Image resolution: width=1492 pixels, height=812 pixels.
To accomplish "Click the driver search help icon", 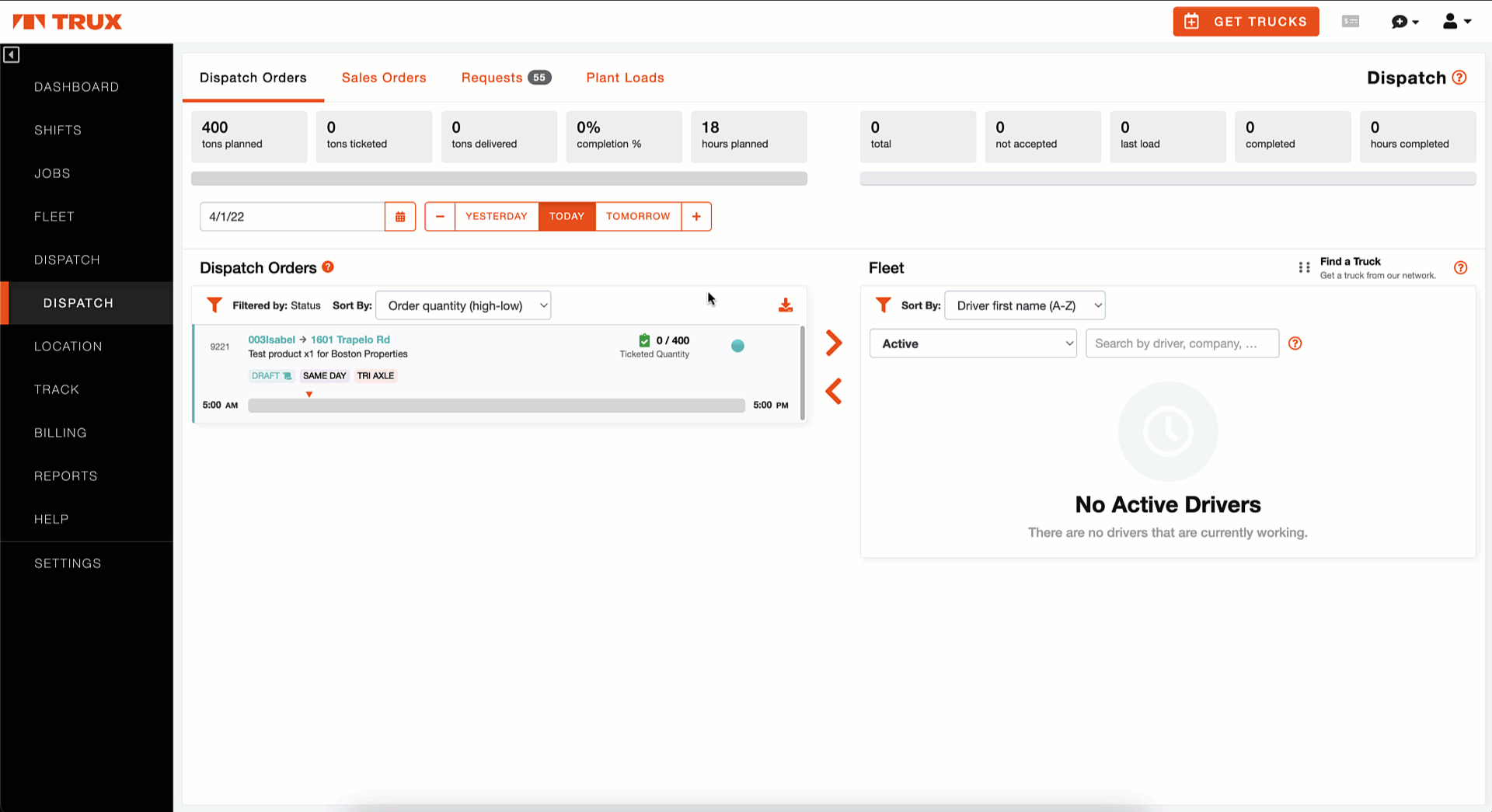I will pyautogui.click(x=1295, y=343).
